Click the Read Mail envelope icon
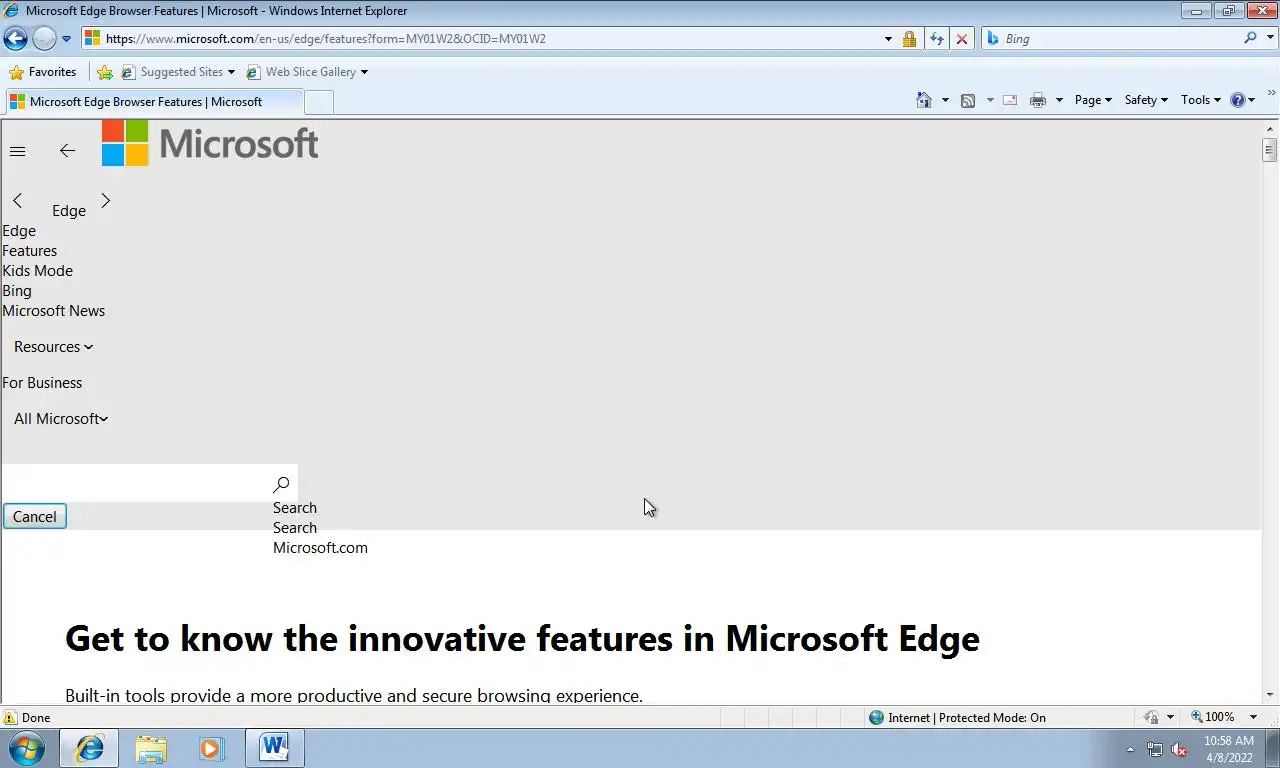Viewport: 1280px width, 768px height. [1010, 100]
